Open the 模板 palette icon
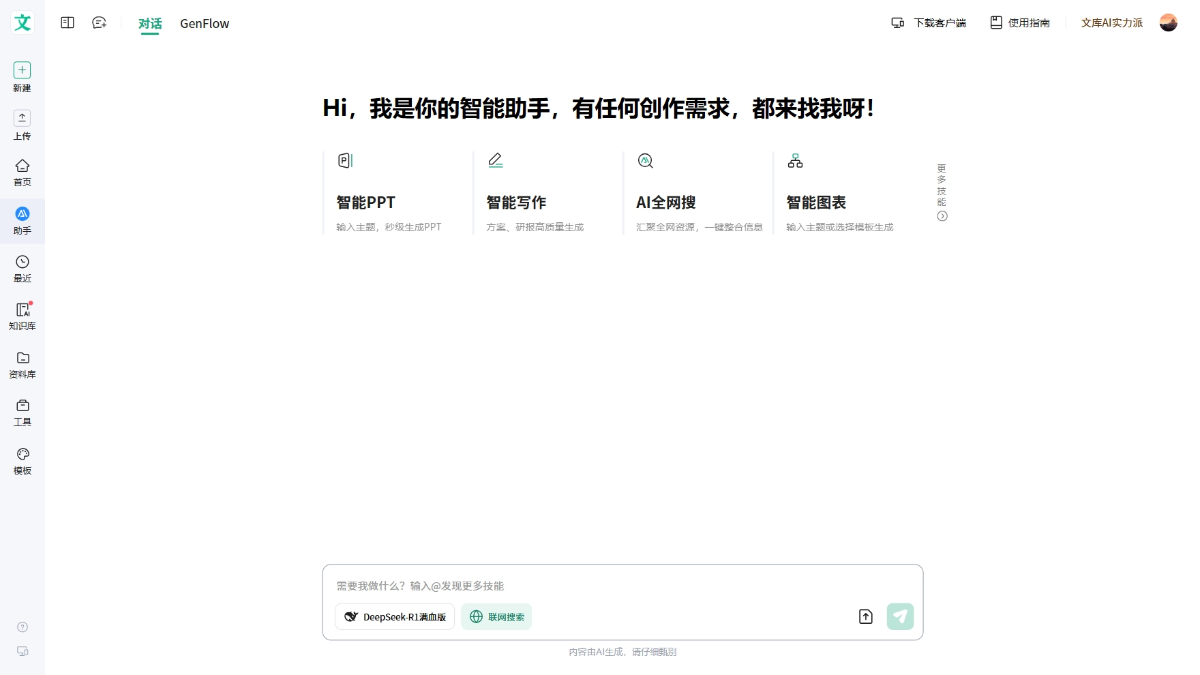Image resolution: width=1200 pixels, height=675 pixels. 22,454
